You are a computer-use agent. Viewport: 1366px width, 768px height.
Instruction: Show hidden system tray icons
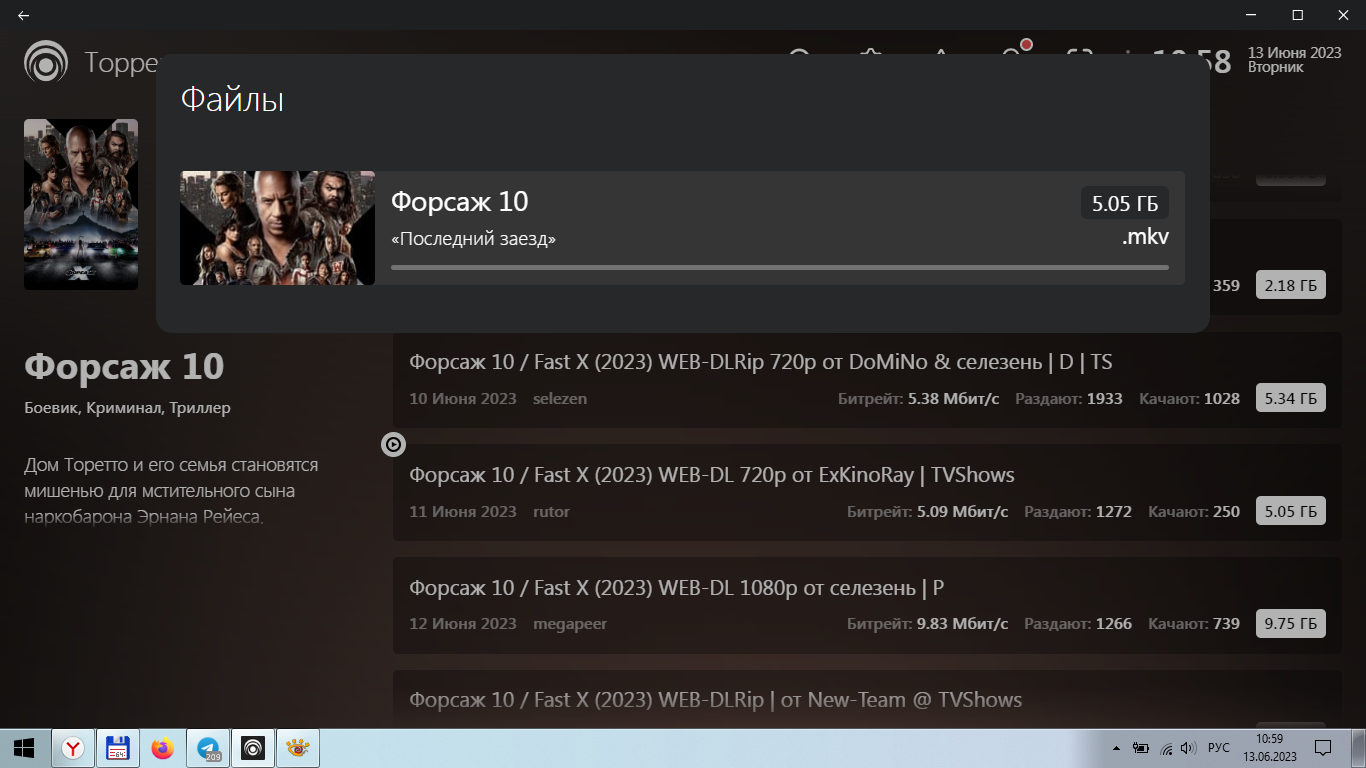[1116, 748]
